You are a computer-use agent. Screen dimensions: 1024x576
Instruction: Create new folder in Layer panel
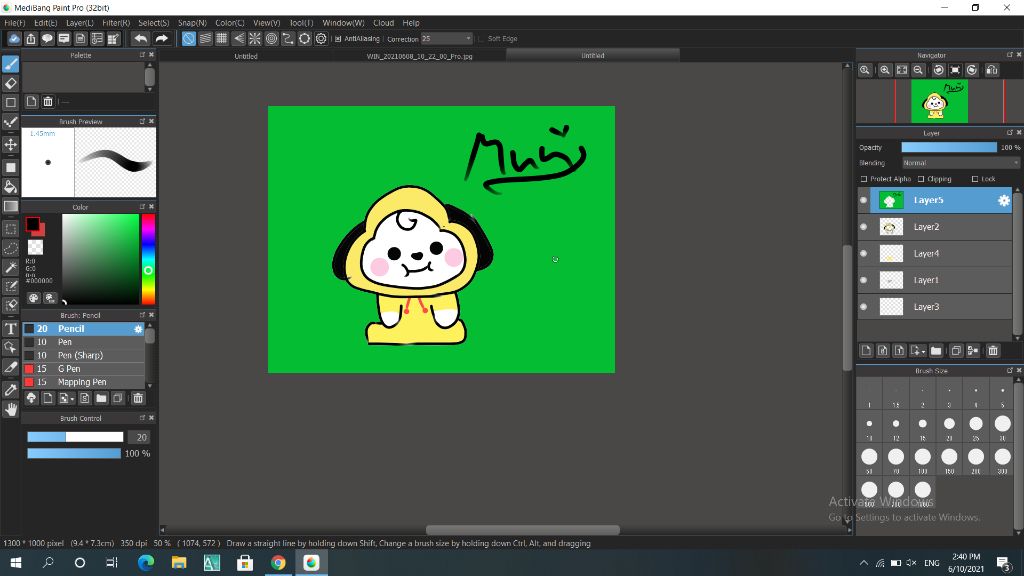click(936, 351)
